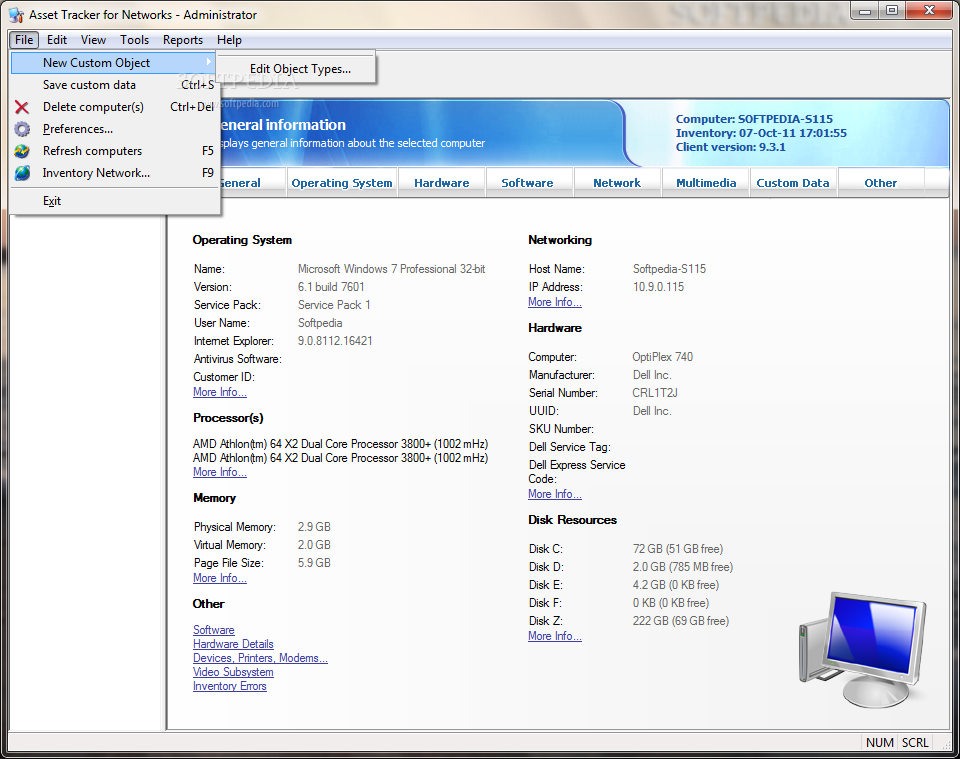Open the Edit menu
Screen dimensions: 960x759
(x=57, y=40)
